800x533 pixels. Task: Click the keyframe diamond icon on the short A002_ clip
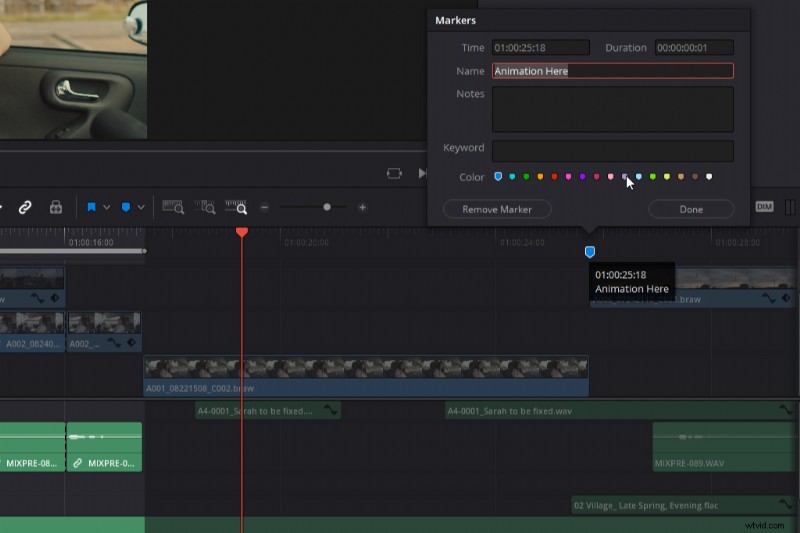pyautogui.click(x=132, y=343)
